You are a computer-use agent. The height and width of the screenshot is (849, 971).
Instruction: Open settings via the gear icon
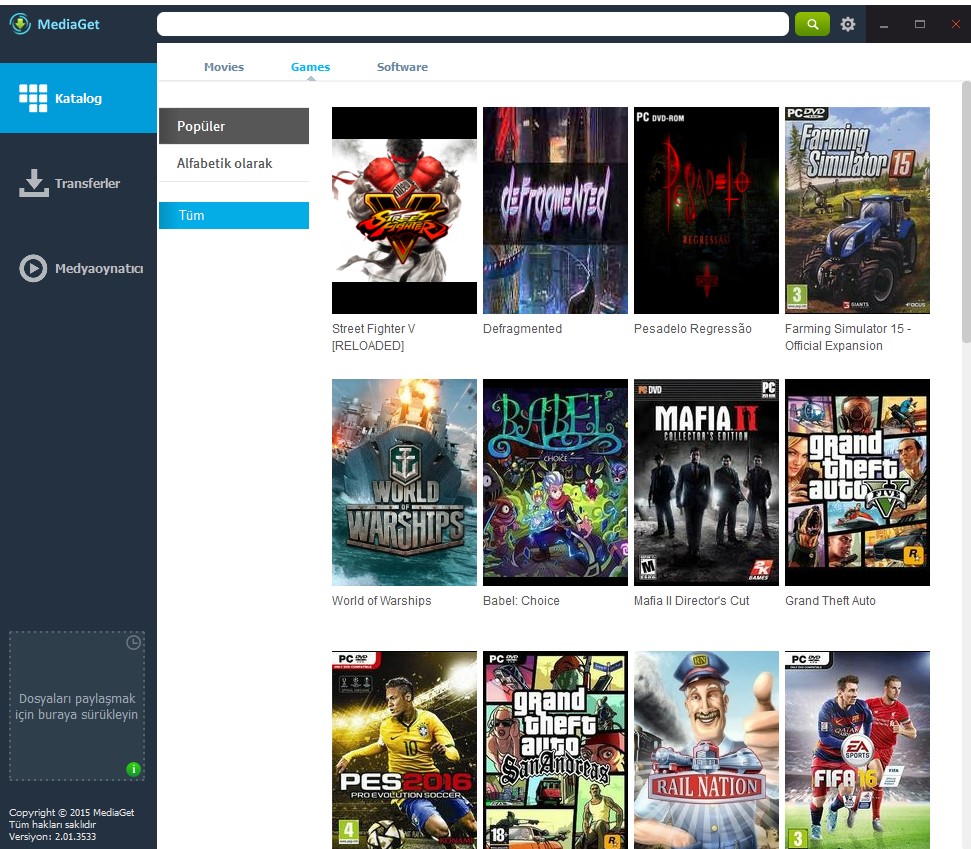848,24
